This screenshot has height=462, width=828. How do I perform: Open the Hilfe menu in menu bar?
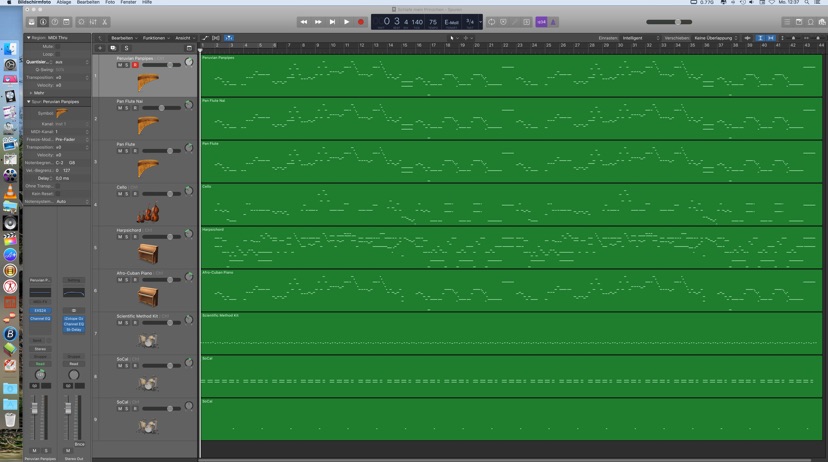pos(147,3)
